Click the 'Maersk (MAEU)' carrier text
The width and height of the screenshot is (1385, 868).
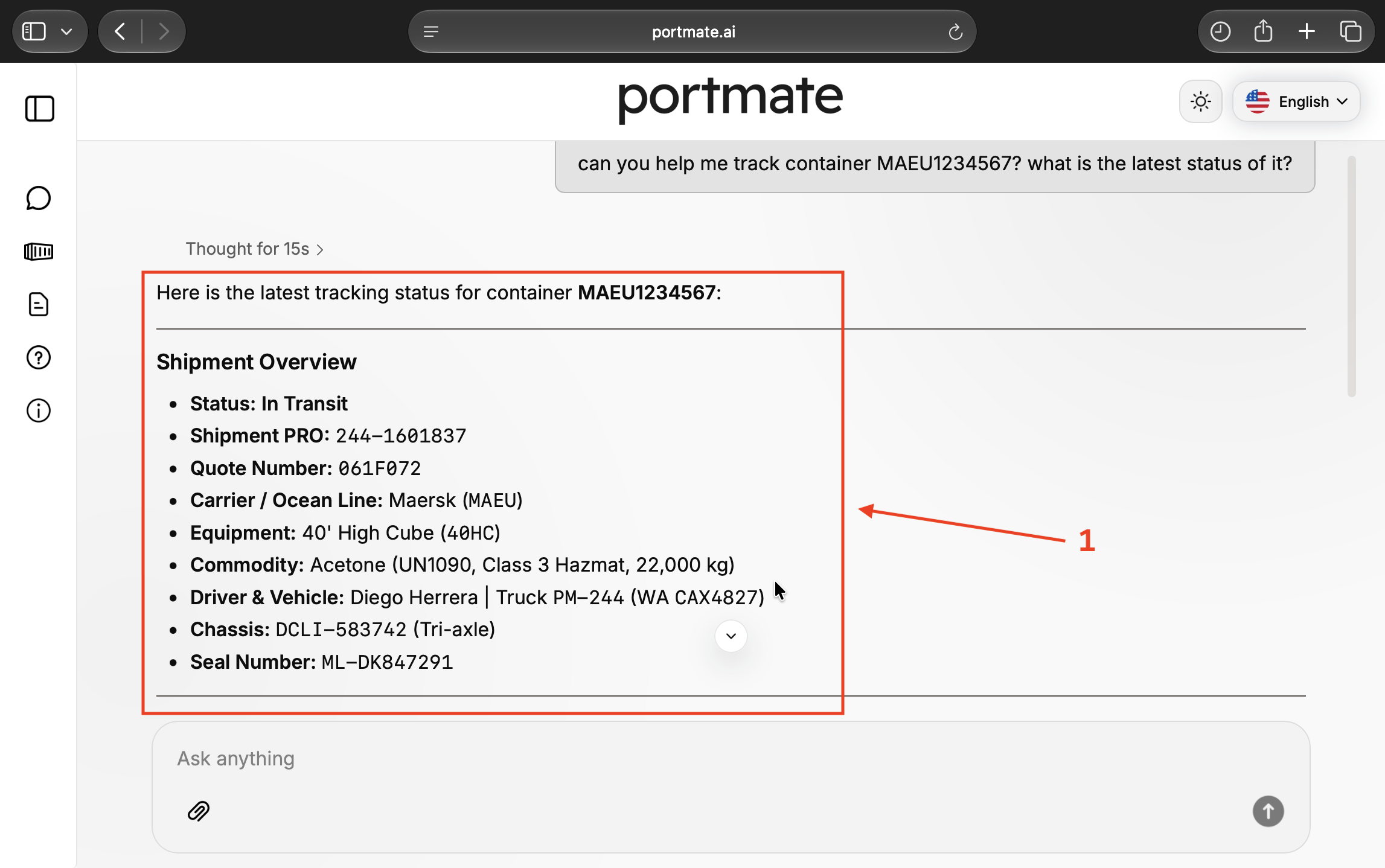pyautogui.click(x=456, y=500)
